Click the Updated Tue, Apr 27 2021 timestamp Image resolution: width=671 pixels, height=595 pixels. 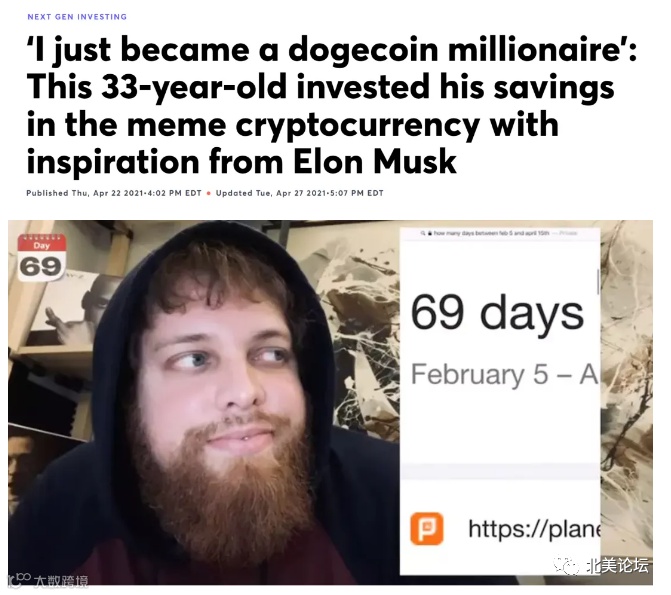tap(300, 193)
